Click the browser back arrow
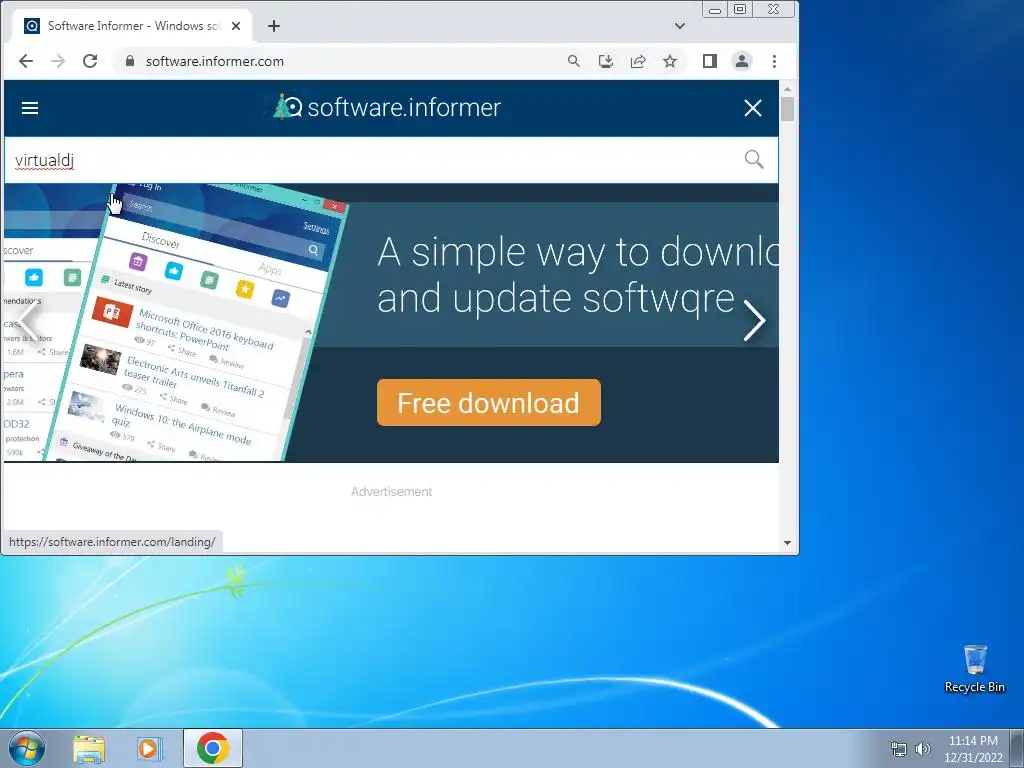This screenshot has width=1024, height=768. (x=25, y=61)
